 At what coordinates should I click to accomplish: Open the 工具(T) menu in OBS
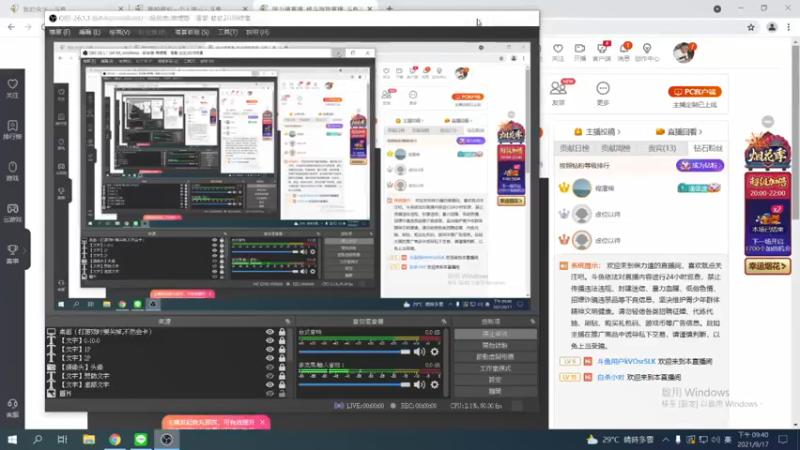coord(228,32)
